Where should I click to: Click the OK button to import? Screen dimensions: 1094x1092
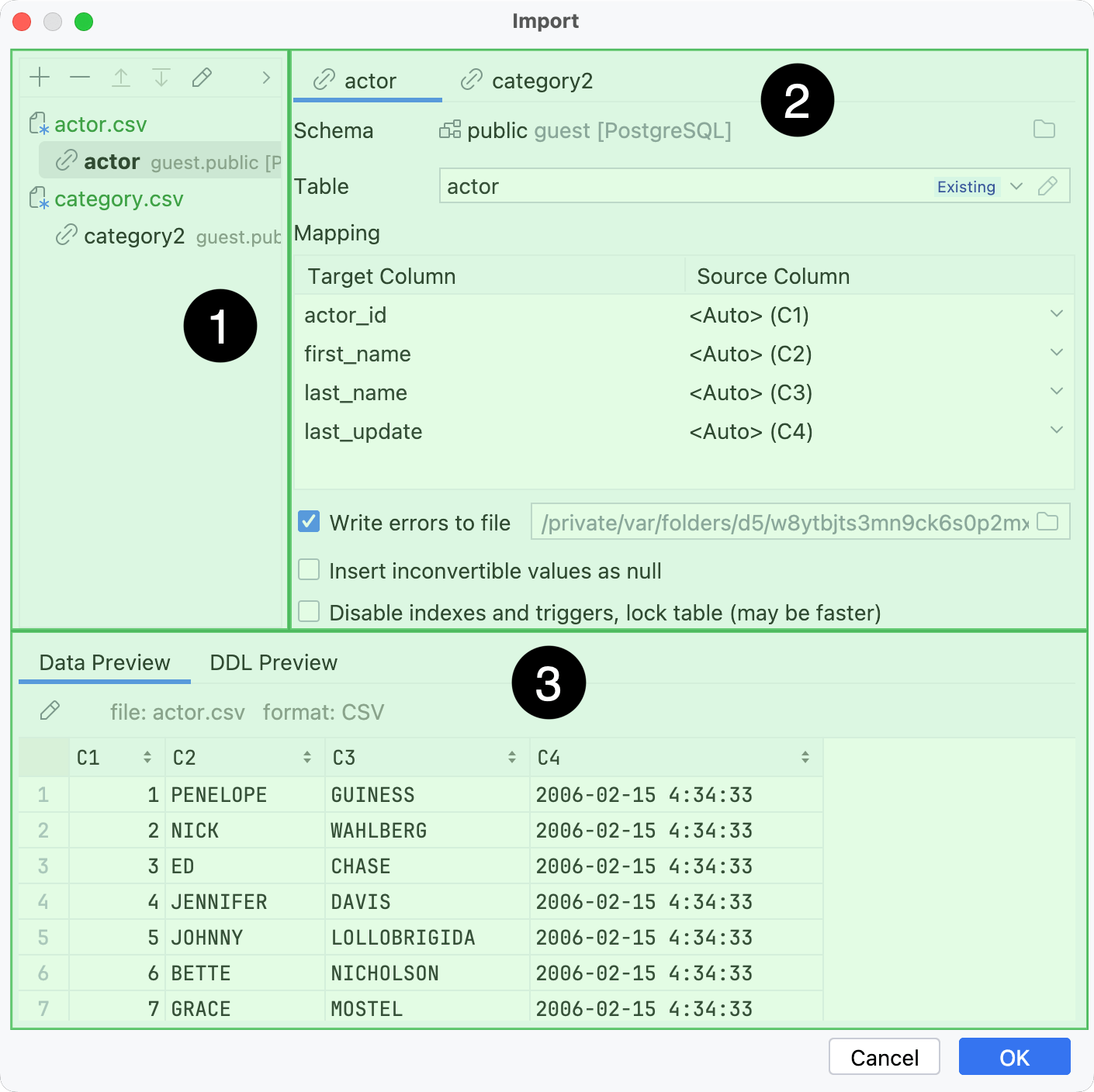tap(1014, 1056)
